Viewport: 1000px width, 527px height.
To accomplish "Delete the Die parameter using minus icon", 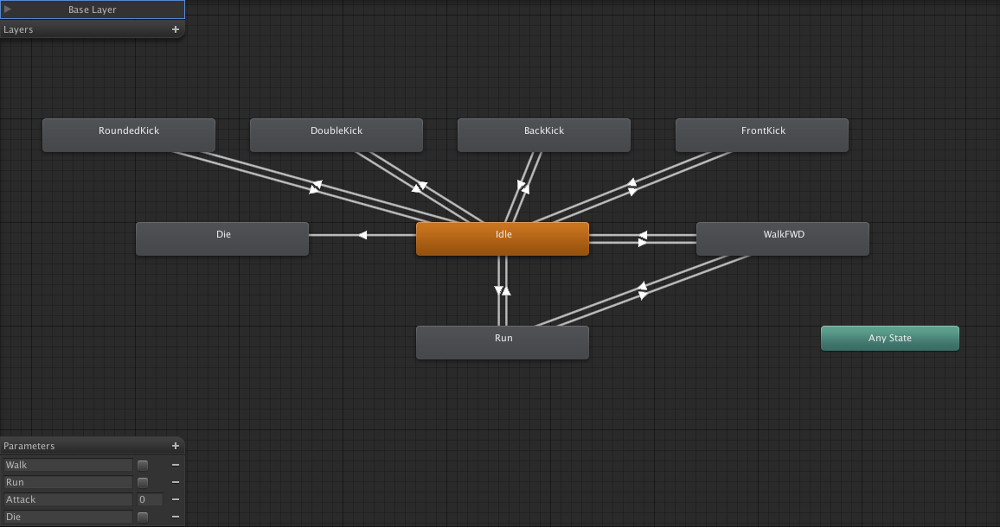I will tap(175, 517).
